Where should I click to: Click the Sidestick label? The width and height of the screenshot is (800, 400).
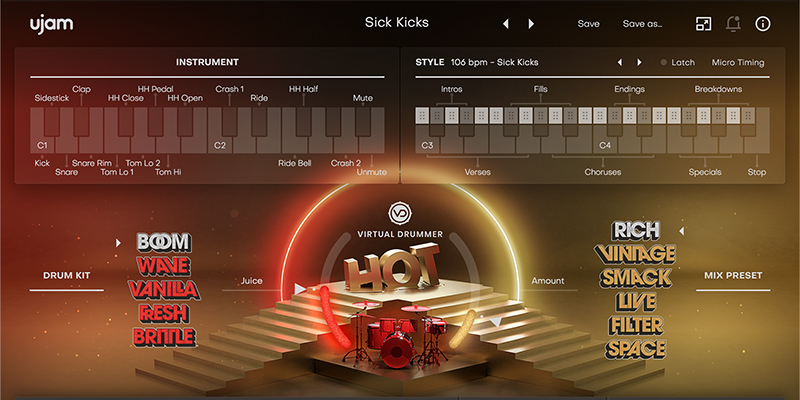coord(52,98)
